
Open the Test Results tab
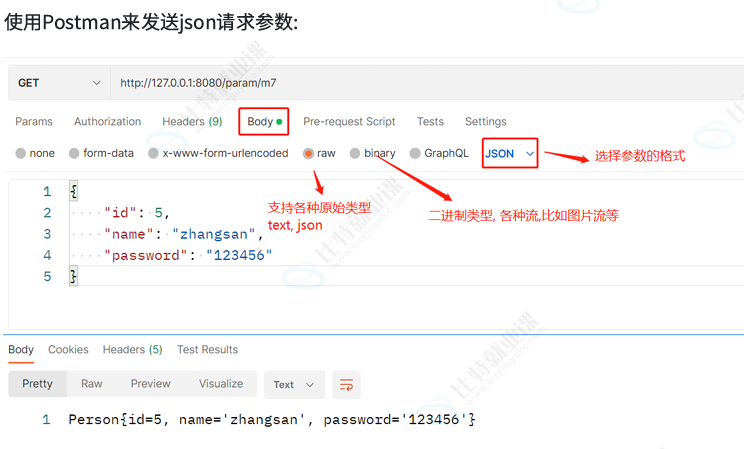pos(207,350)
